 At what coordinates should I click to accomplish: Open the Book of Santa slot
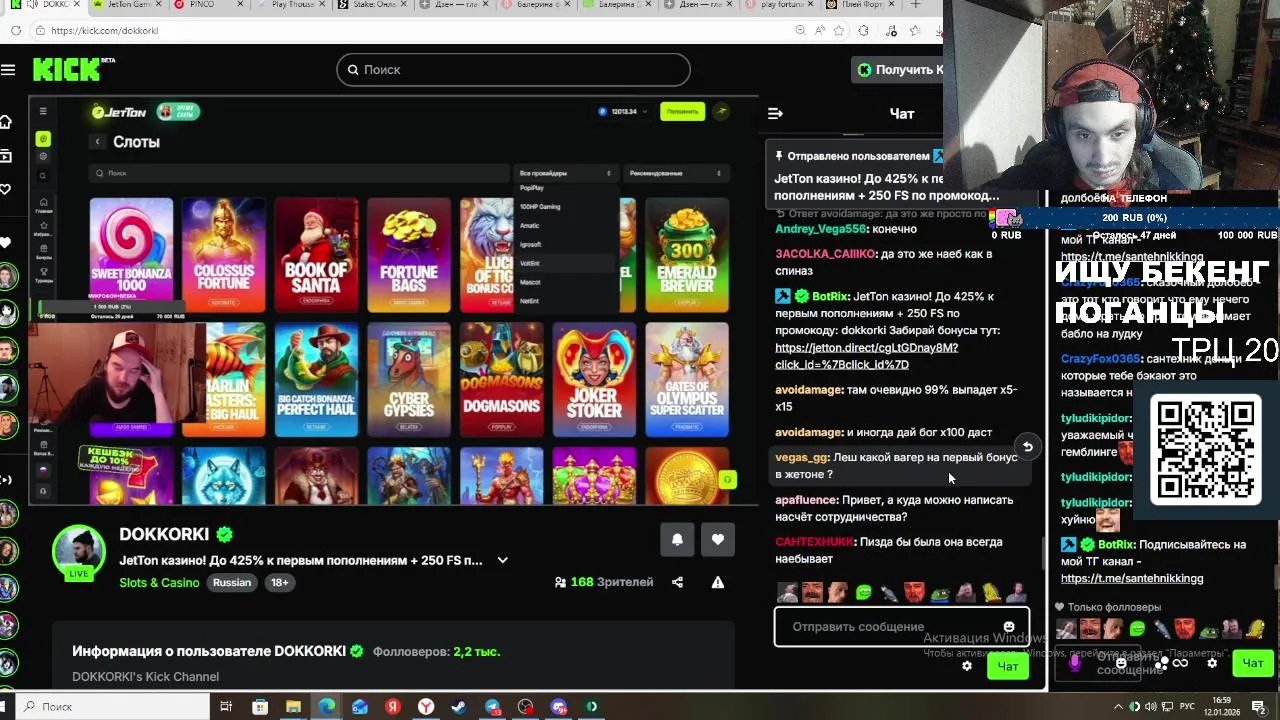(x=316, y=256)
